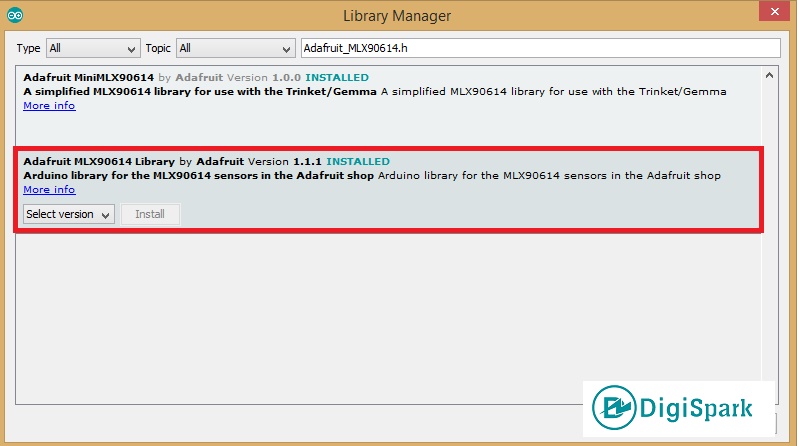Click the scrollbar up arrow in the library list
This screenshot has width=797, height=446.
(x=770, y=76)
